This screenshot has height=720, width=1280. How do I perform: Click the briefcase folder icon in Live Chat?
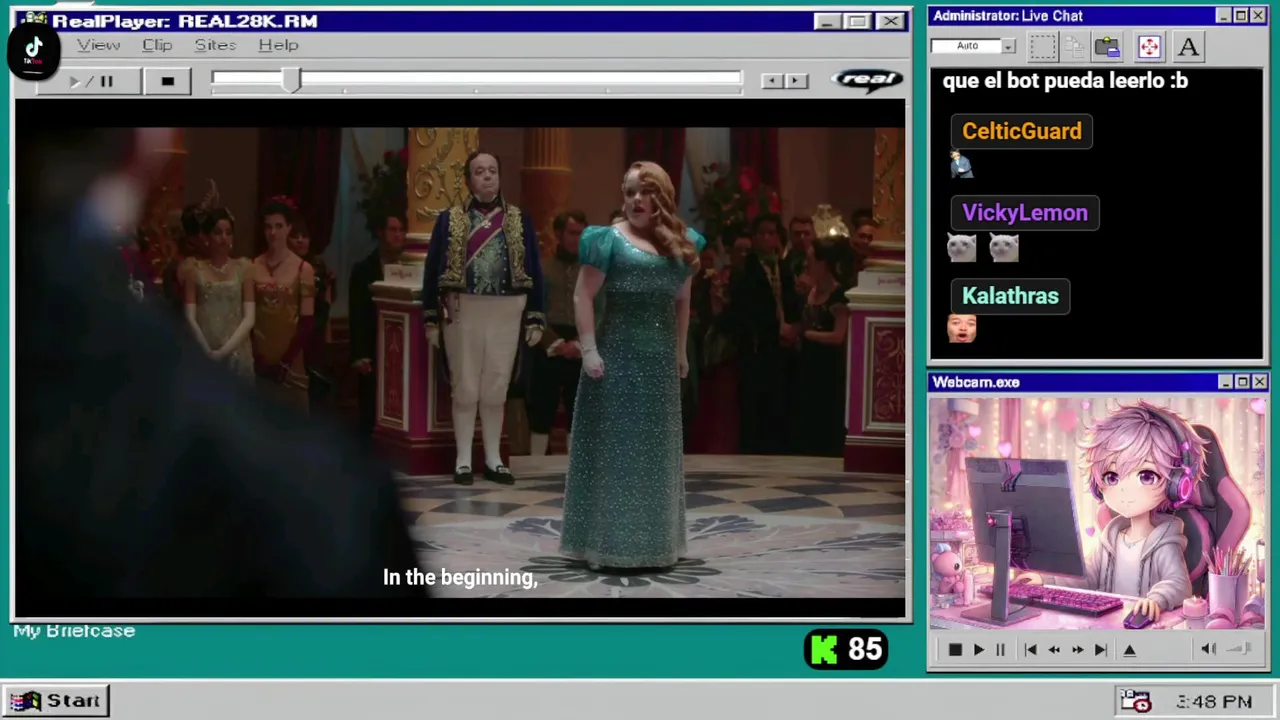pyautogui.click(x=1107, y=46)
